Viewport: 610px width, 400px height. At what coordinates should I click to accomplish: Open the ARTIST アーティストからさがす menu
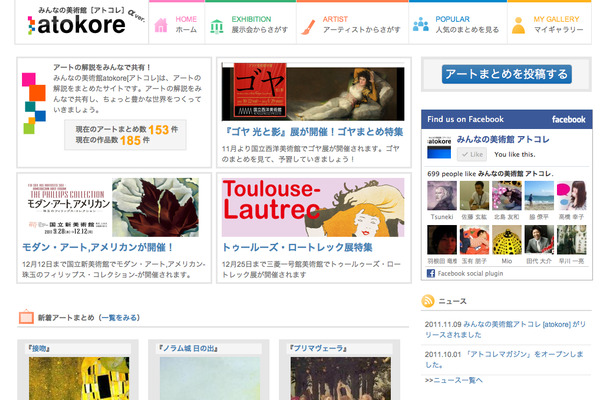coord(352,23)
